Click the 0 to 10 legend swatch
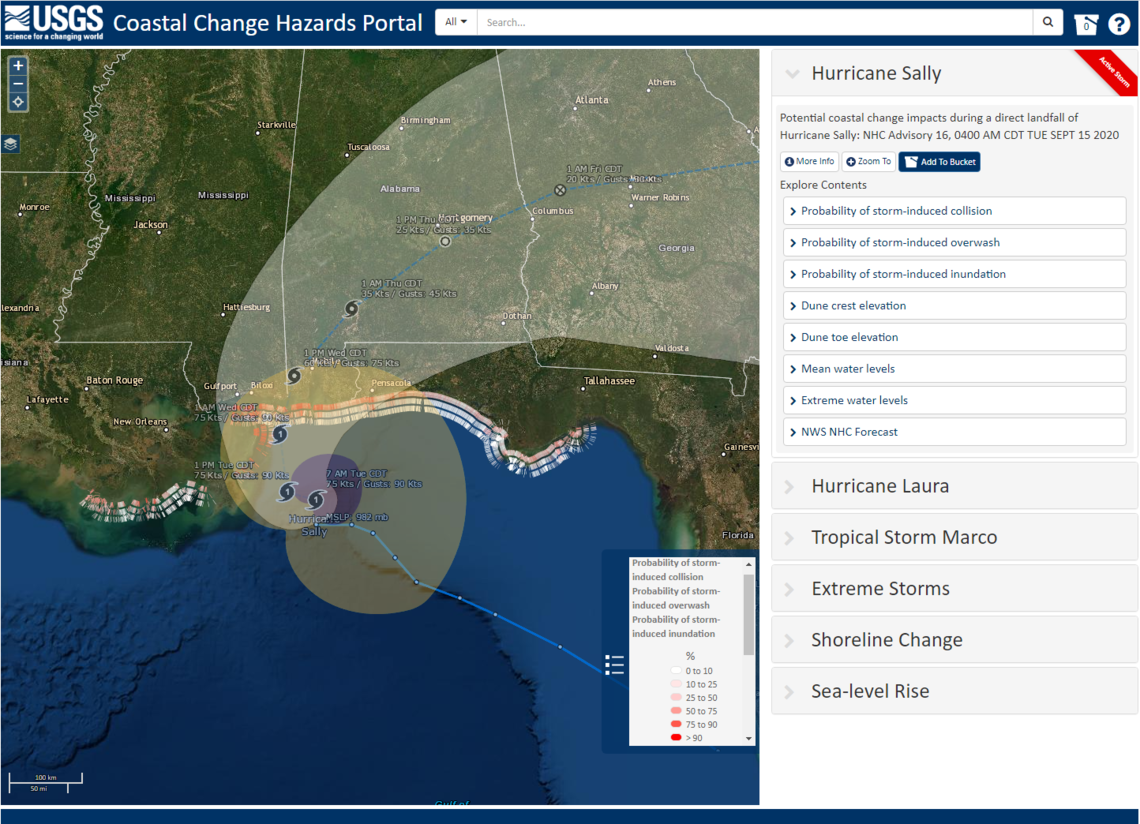The height and width of the screenshot is (824, 1140). (x=676, y=671)
